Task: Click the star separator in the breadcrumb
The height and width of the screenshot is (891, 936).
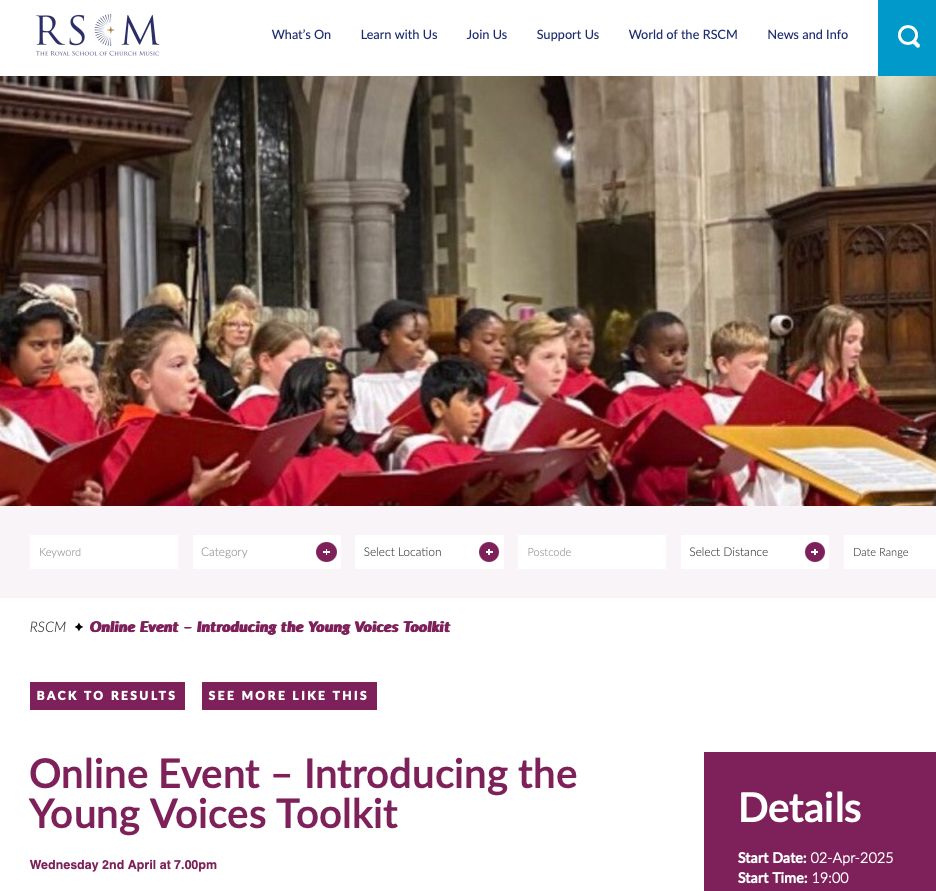Action: click(x=78, y=627)
